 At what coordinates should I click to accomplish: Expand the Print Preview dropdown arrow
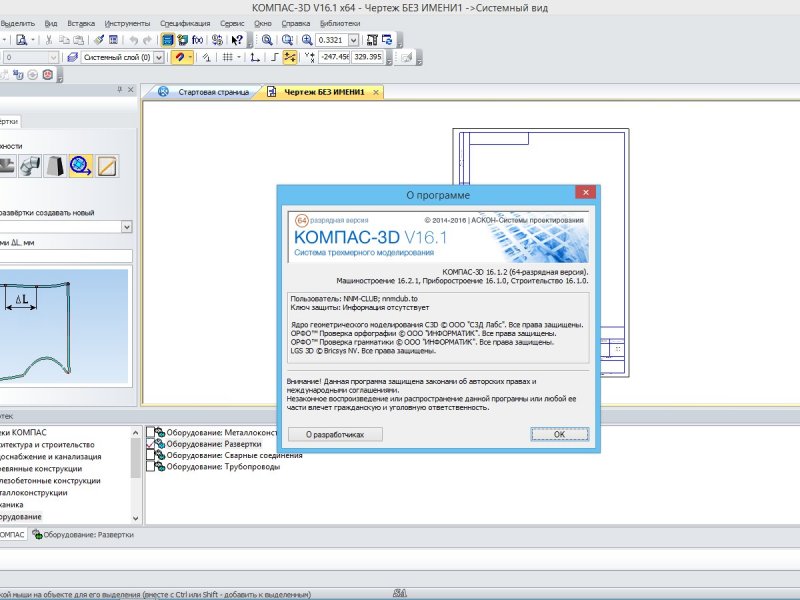point(33,40)
